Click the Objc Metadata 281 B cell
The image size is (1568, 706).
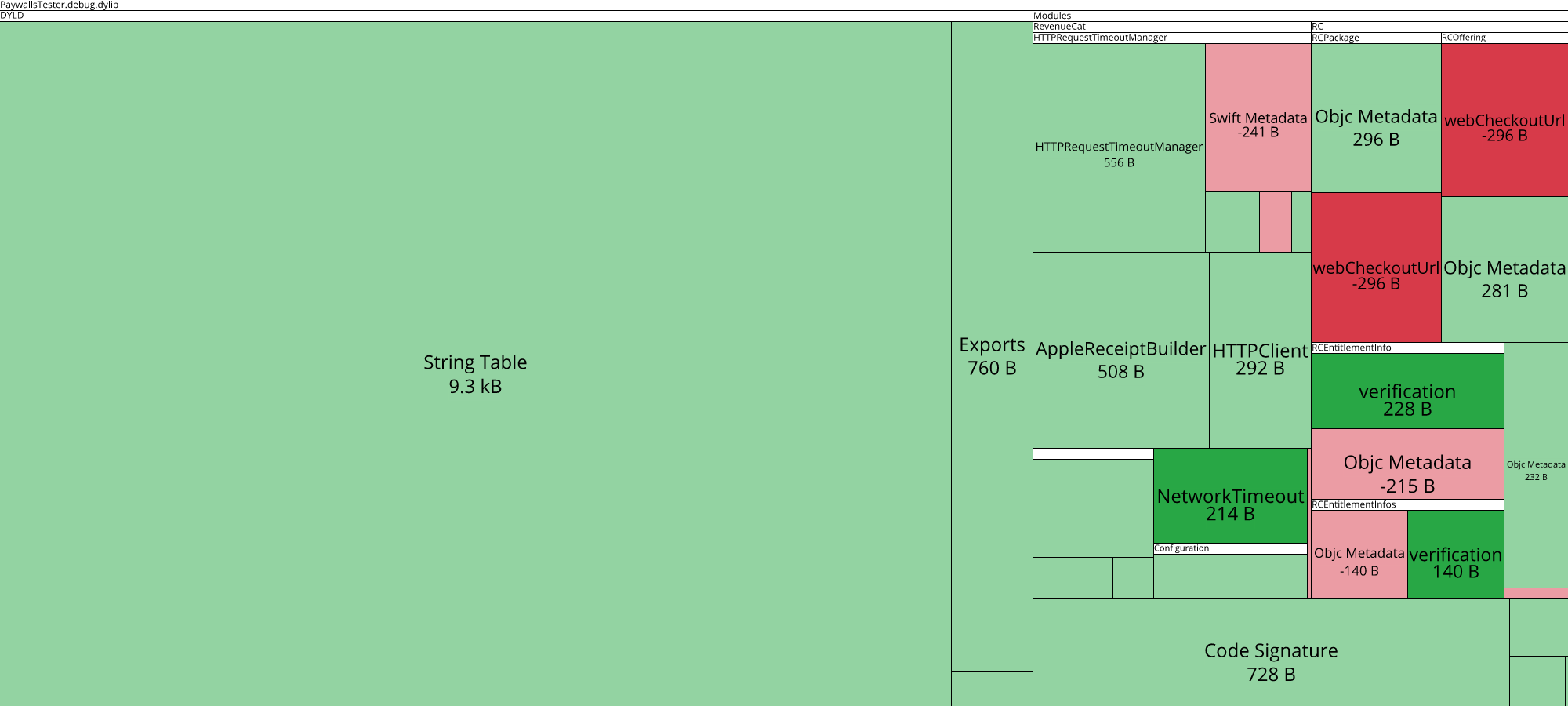[x=1504, y=269]
